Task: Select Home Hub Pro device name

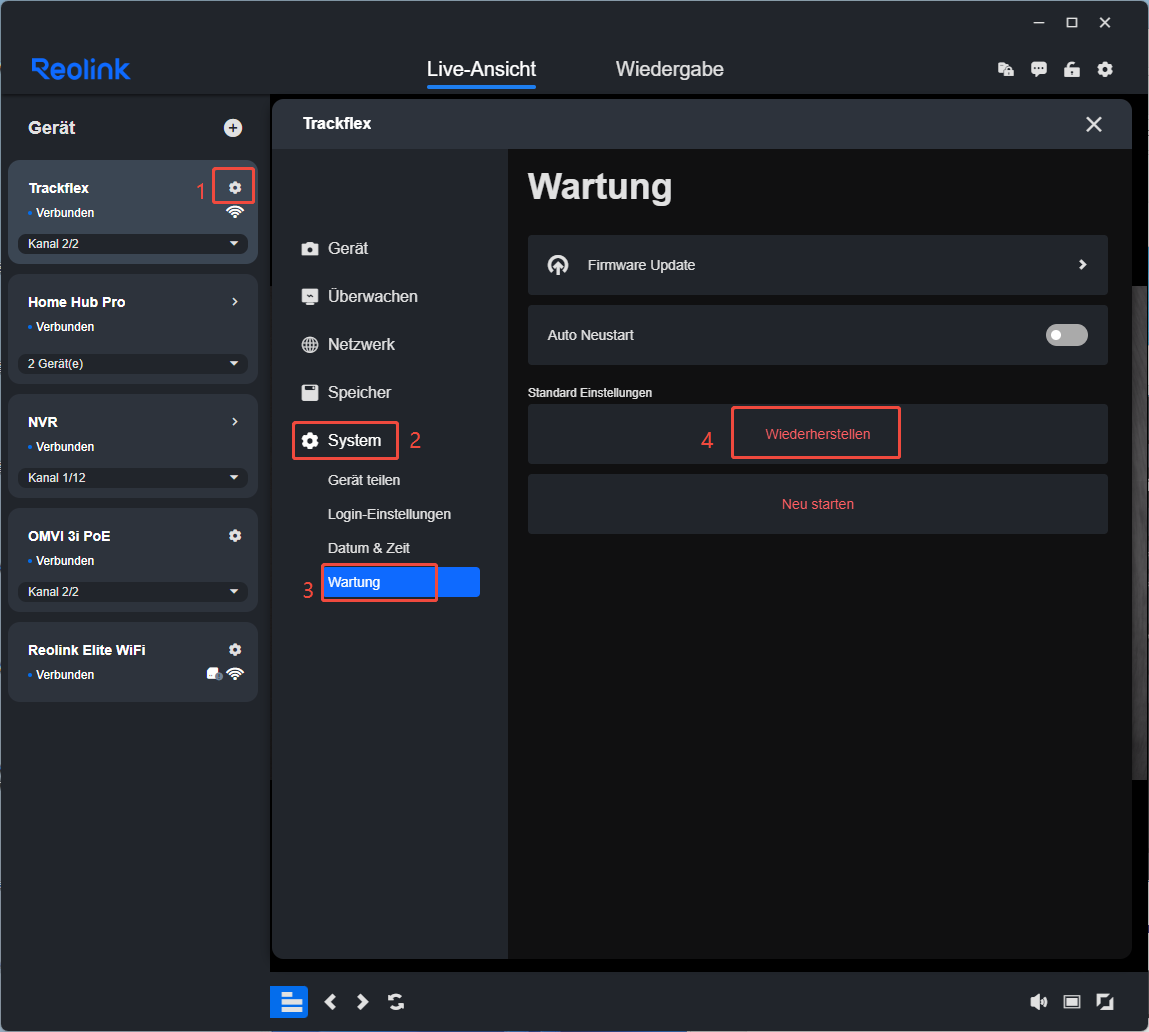Action: [x=76, y=302]
